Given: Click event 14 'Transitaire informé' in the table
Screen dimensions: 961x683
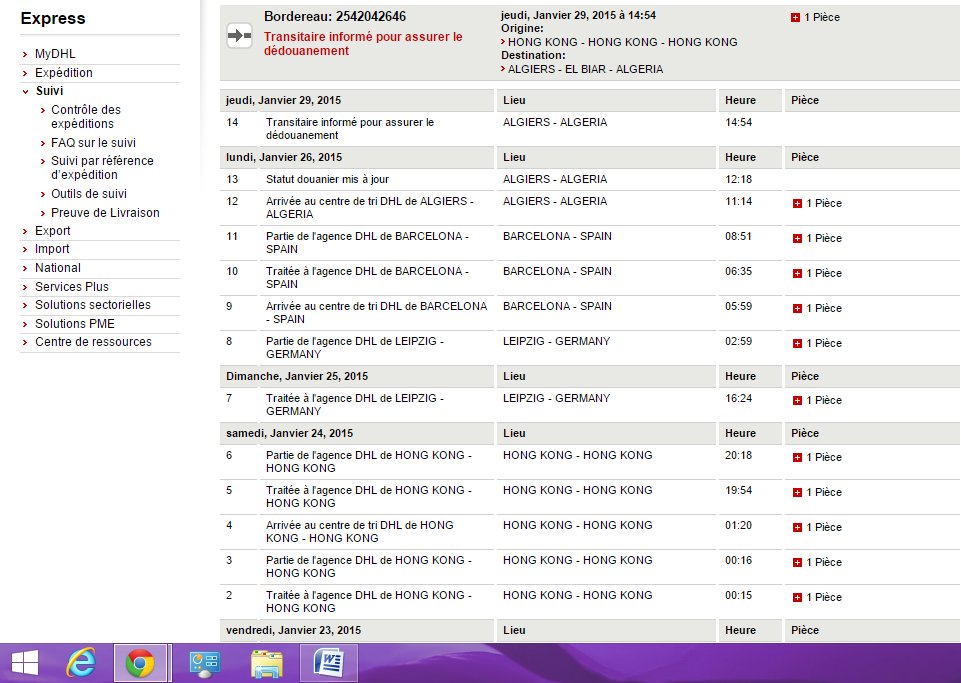Looking at the screenshot, I should [x=350, y=129].
